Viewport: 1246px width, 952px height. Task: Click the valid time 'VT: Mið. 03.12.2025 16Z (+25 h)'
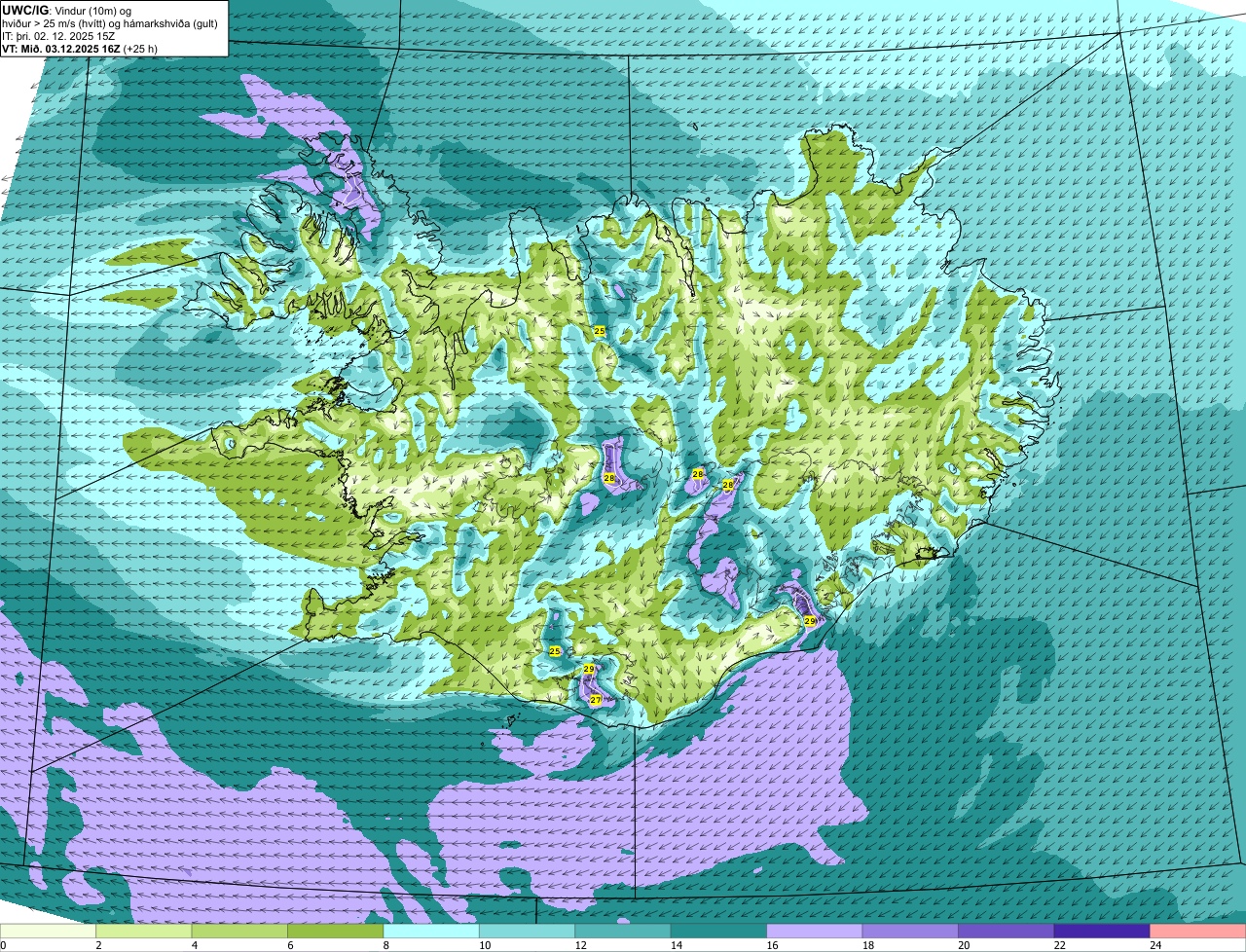tap(80, 49)
